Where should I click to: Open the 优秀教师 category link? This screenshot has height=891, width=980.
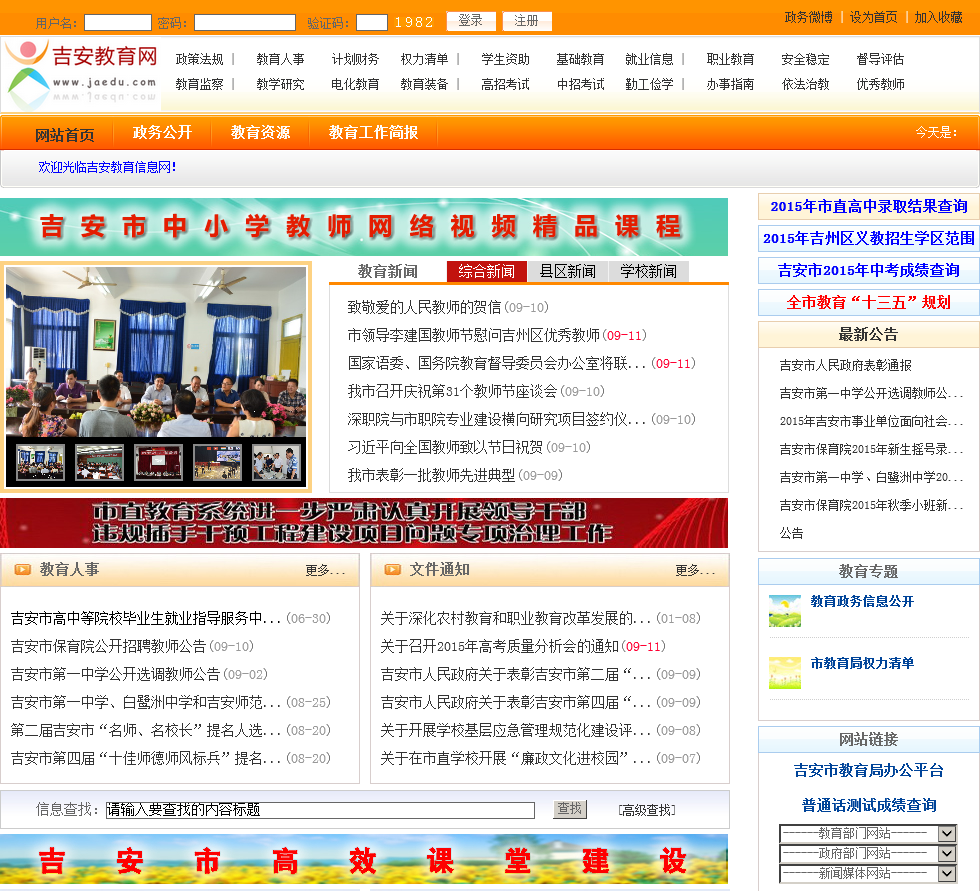[x=881, y=84]
